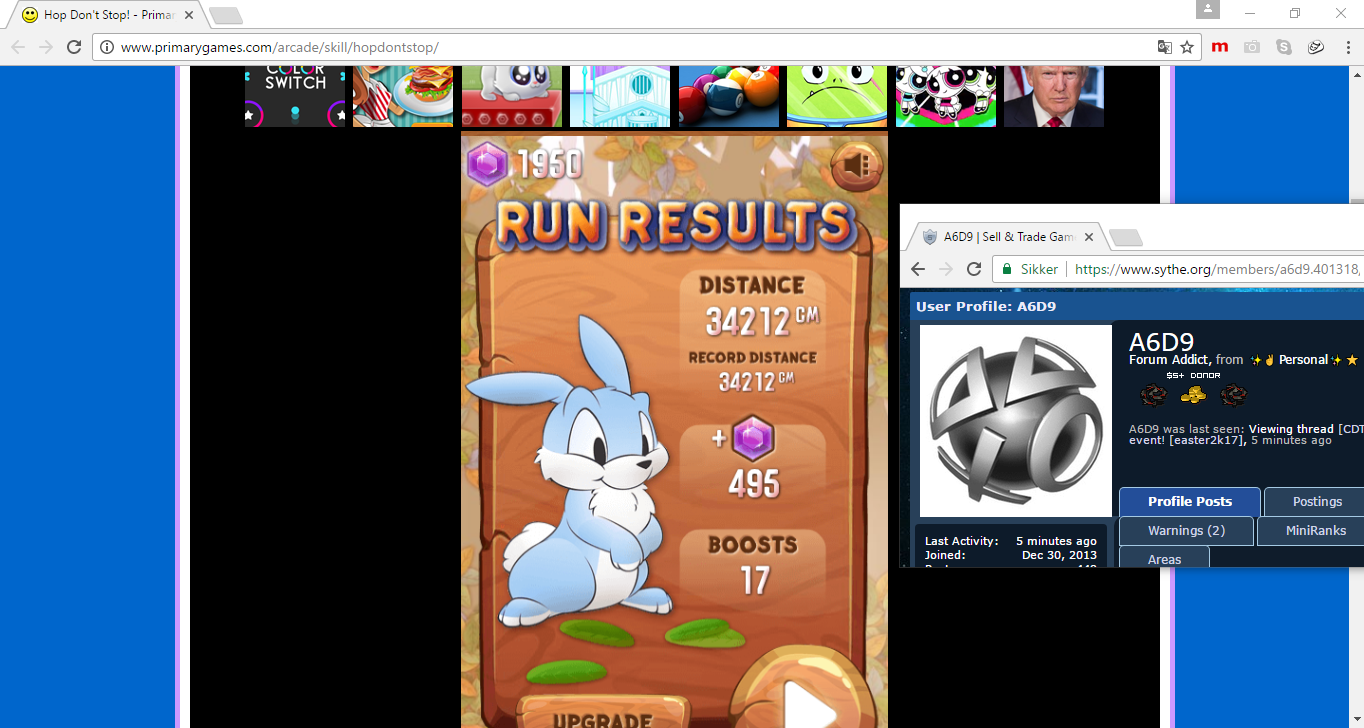Bookmark this page with the star icon
Image resolution: width=1364 pixels, height=728 pixels.
[1187, 47]
